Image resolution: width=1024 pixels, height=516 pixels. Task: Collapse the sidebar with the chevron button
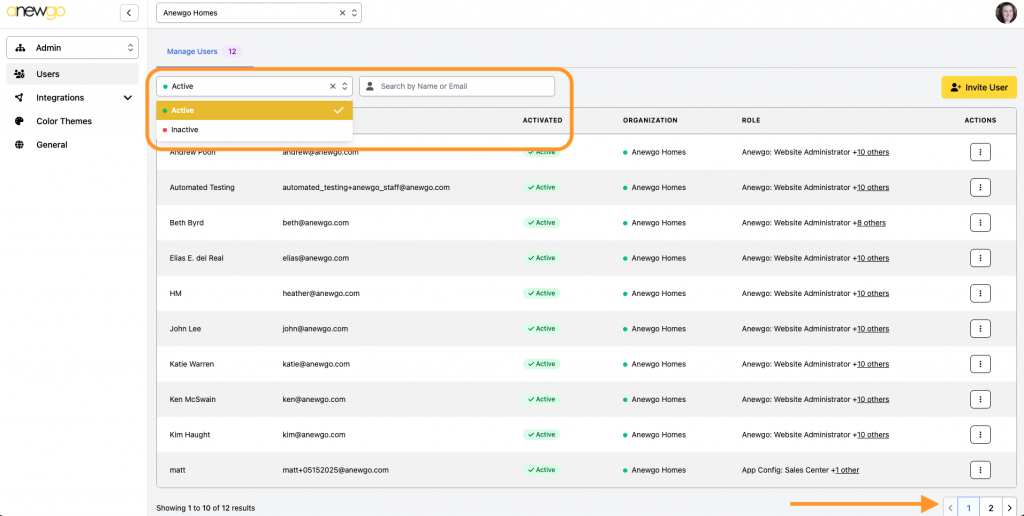click(x=129, y=12)
